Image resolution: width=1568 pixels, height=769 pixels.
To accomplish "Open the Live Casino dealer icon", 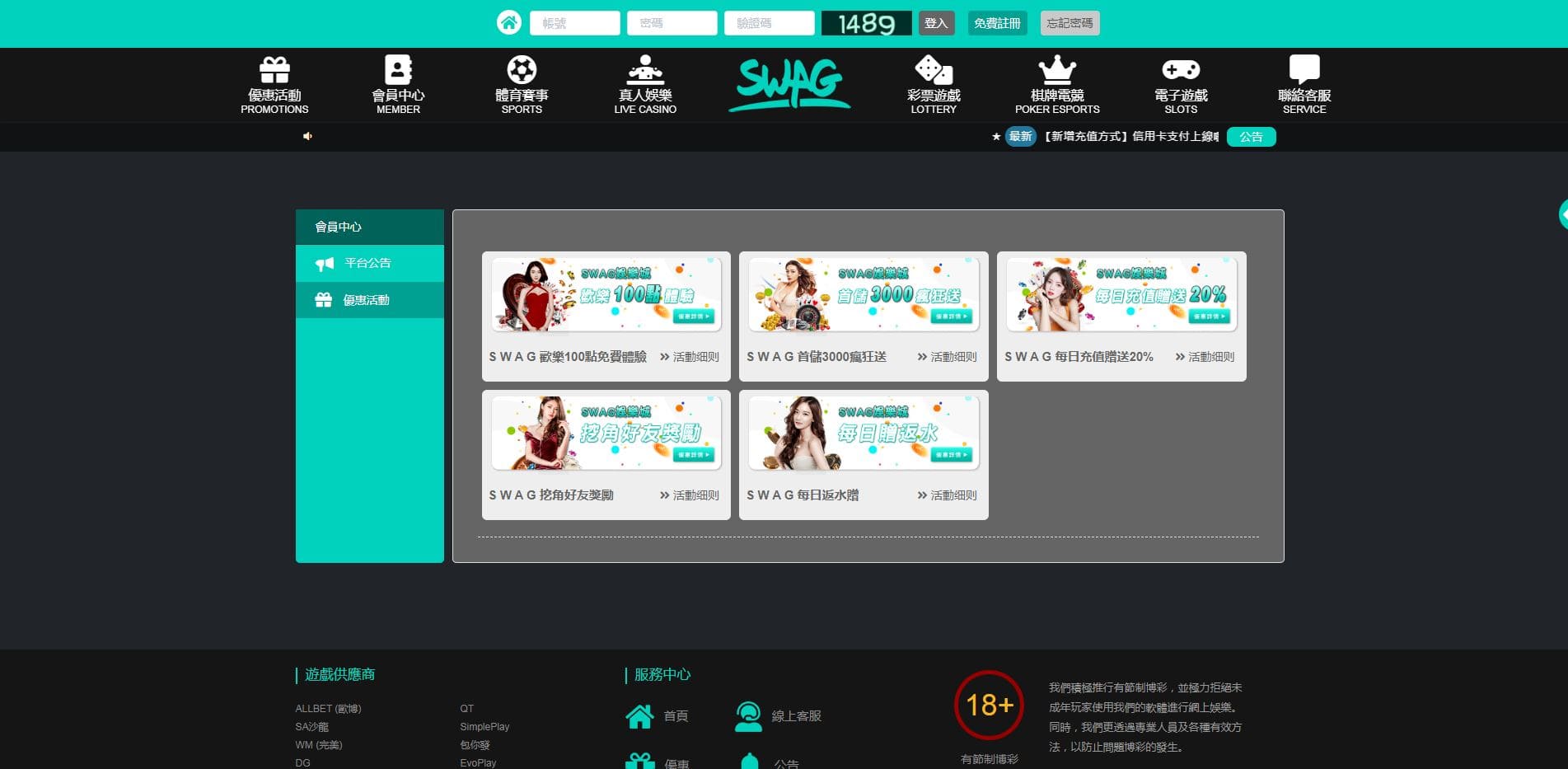I will click(x=645, y=70).
